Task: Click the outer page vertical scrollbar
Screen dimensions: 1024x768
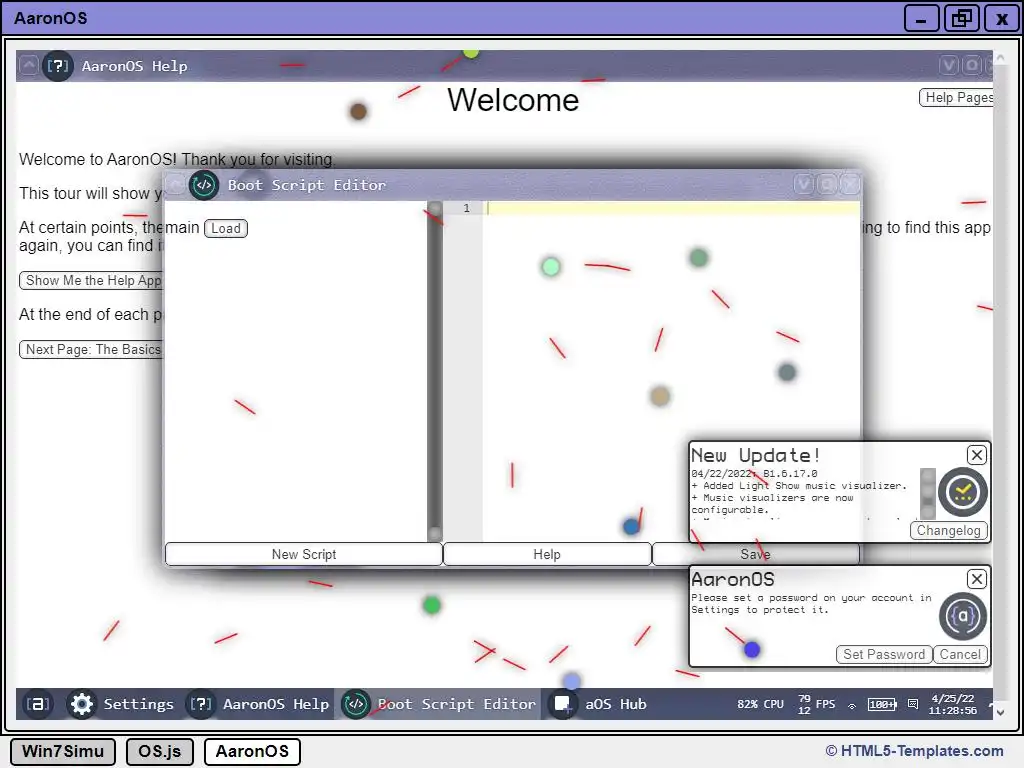Action: point(1000,385)
